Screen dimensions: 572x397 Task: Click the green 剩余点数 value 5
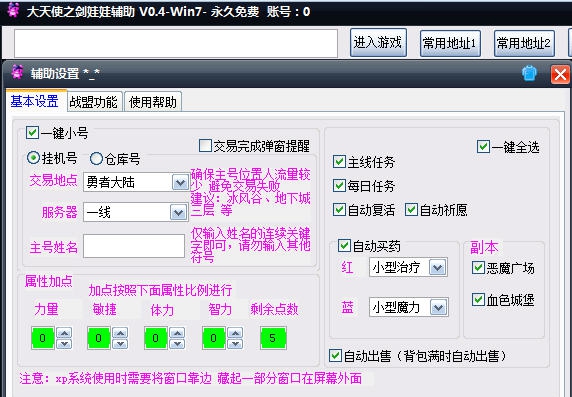pos(273,338)
